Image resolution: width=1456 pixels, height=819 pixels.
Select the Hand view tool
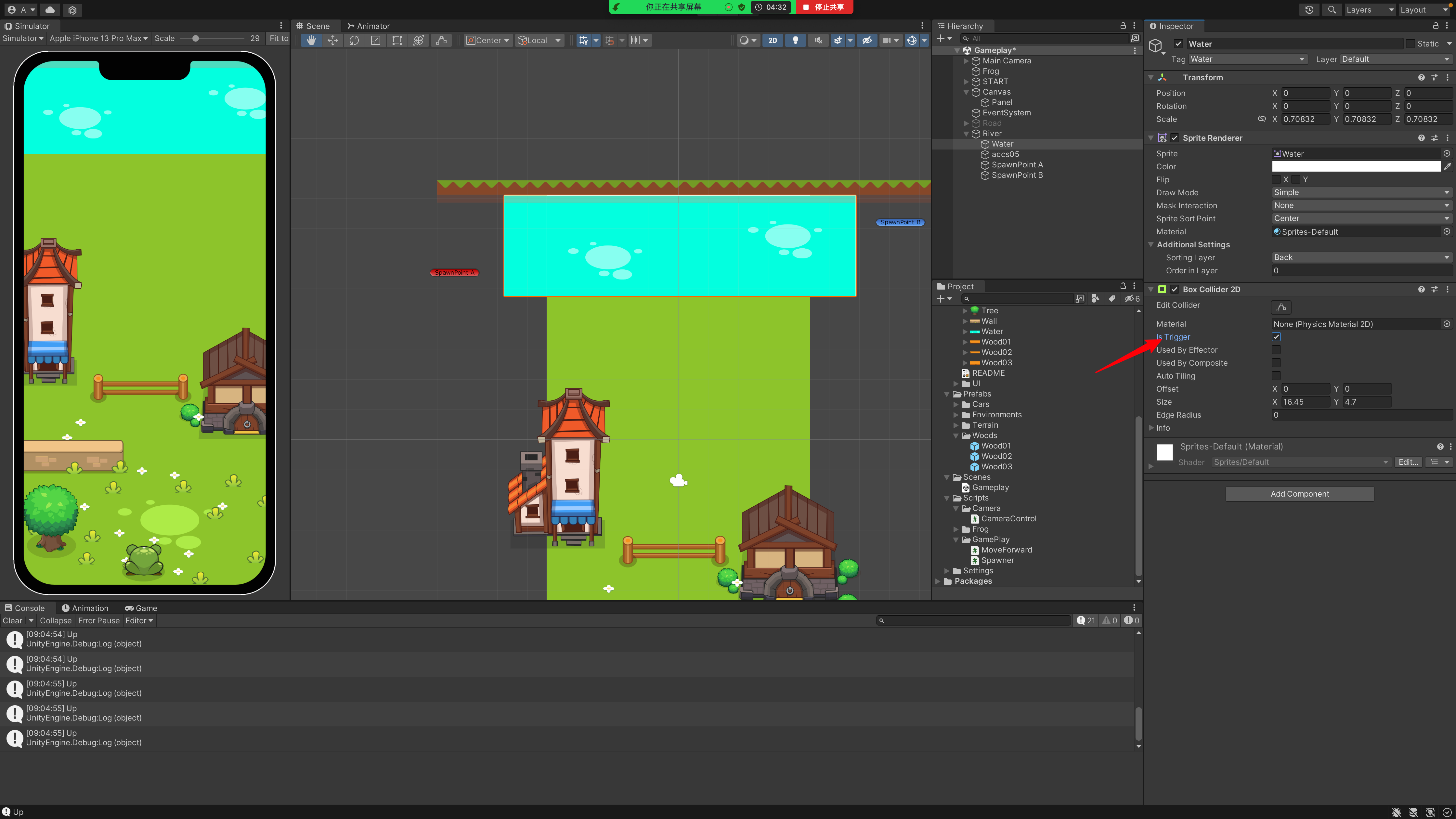pyautogui.click(x=311, y=40)
